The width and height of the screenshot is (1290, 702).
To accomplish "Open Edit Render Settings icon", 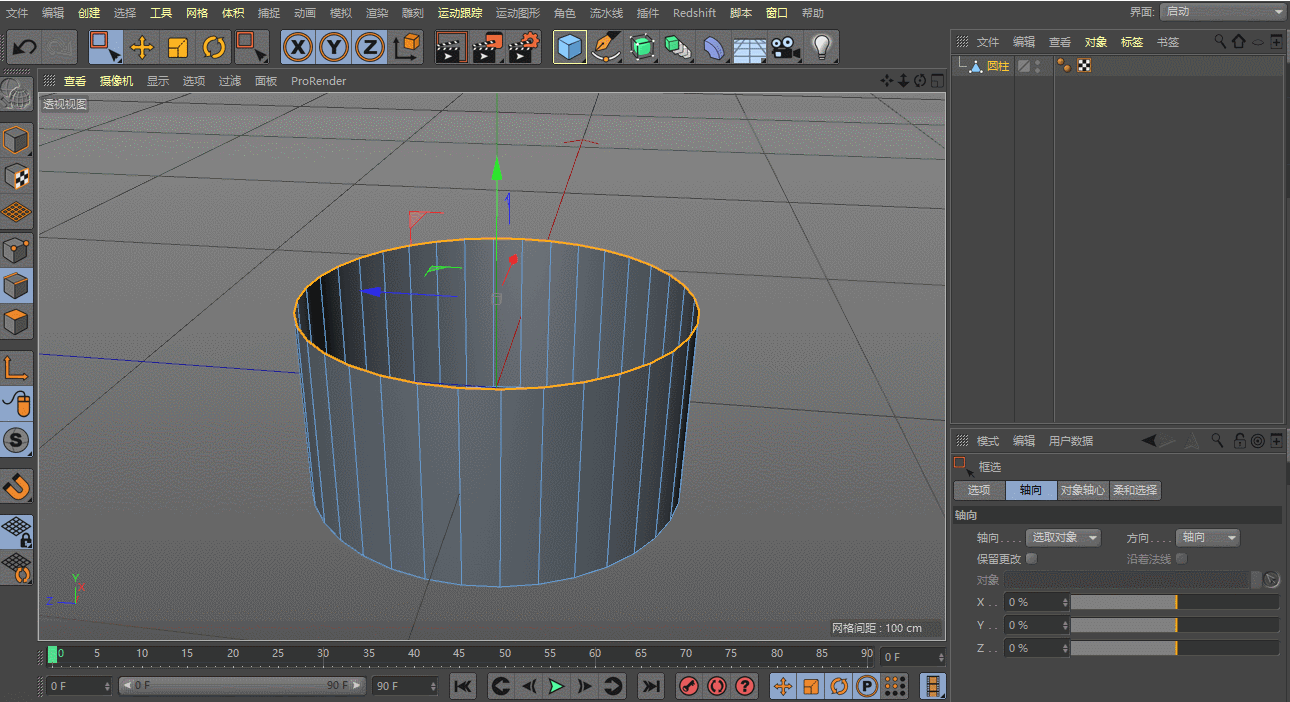I will [524, 47].
